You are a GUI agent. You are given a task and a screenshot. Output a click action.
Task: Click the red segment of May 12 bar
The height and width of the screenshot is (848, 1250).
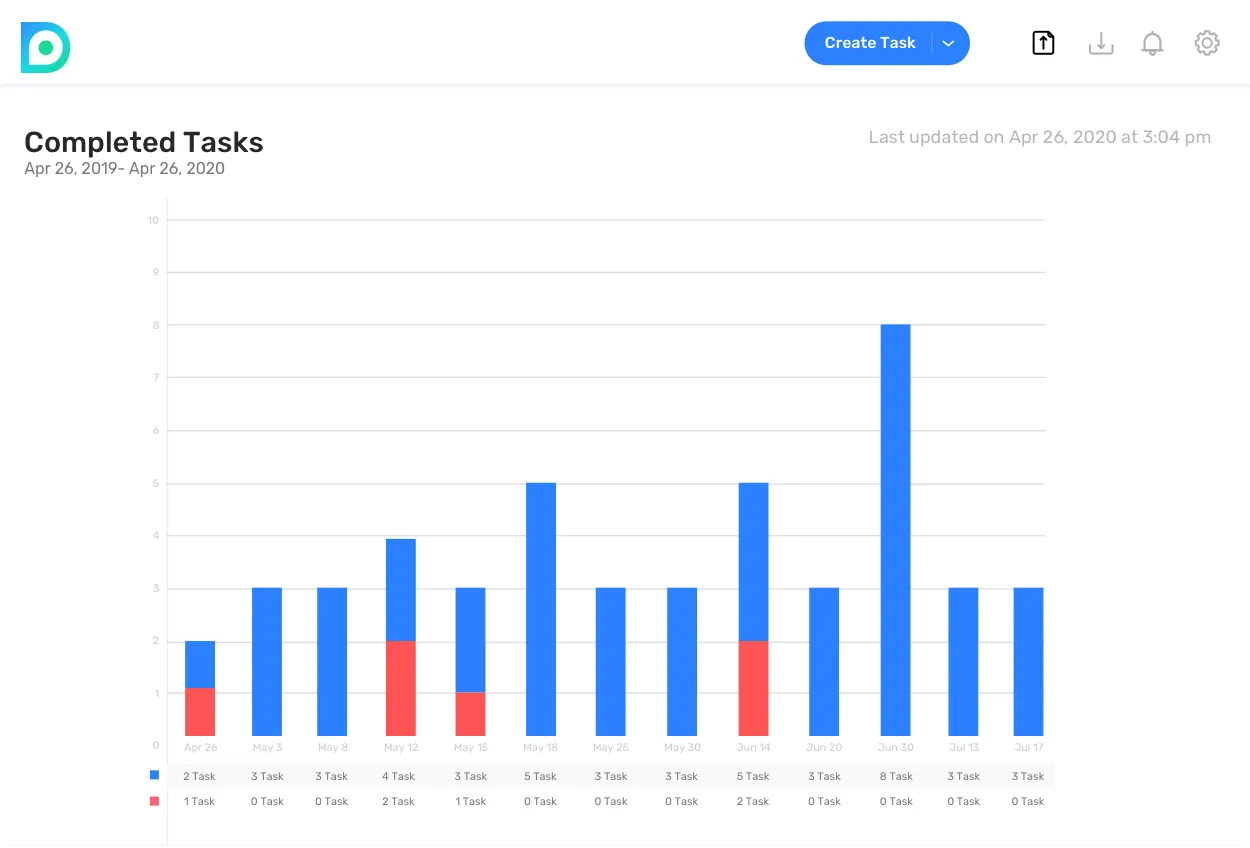pos(400,688)
